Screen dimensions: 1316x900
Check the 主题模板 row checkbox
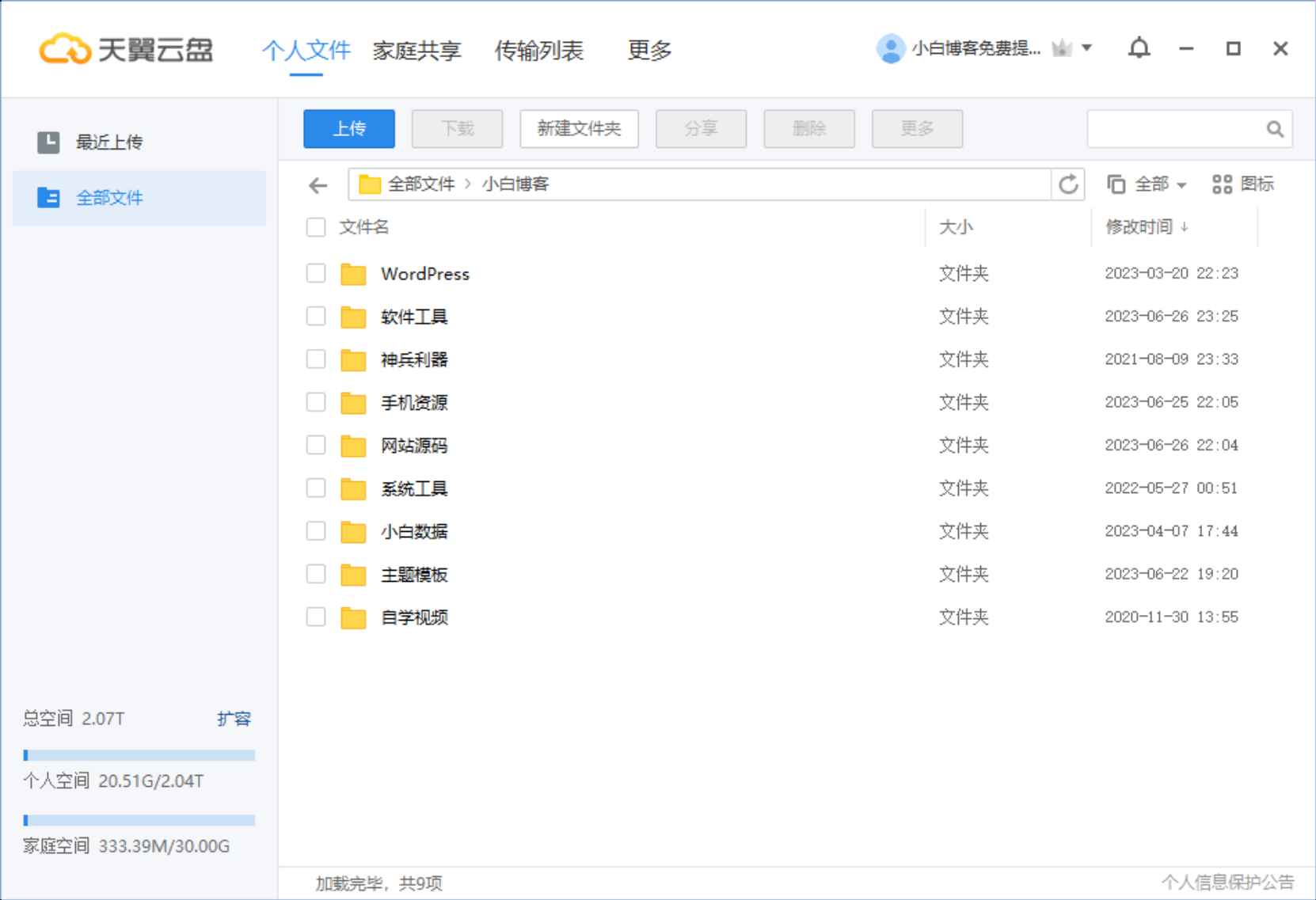pos(316,574)
